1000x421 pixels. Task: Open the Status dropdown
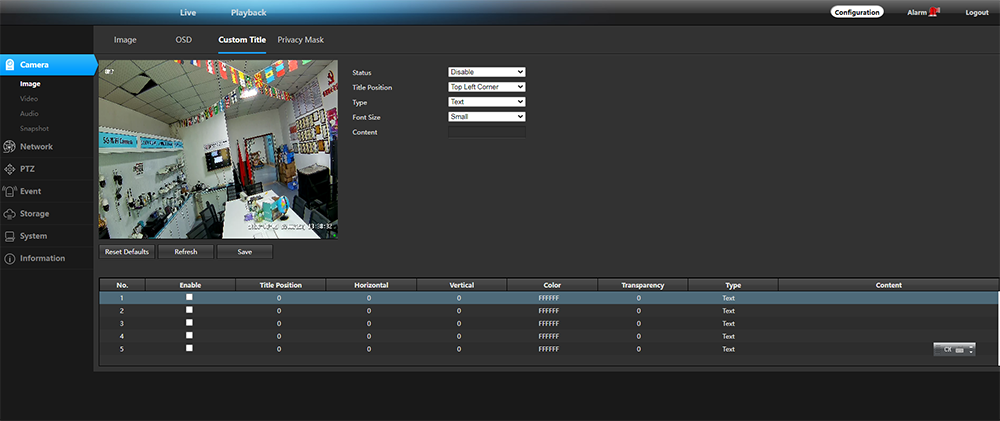click(486, 72)
